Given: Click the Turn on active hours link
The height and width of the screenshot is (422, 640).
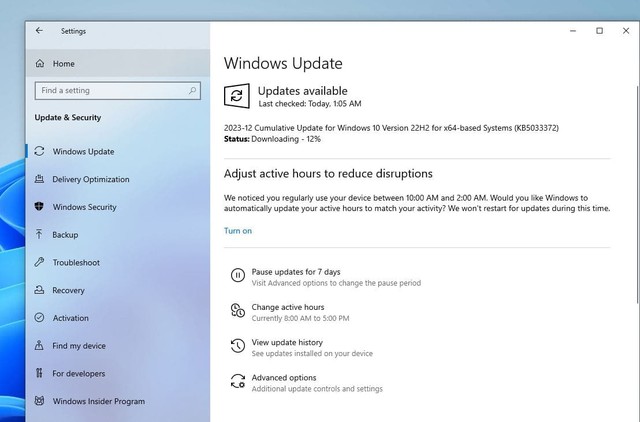Looking at the screenshot, I should point(238,231).
